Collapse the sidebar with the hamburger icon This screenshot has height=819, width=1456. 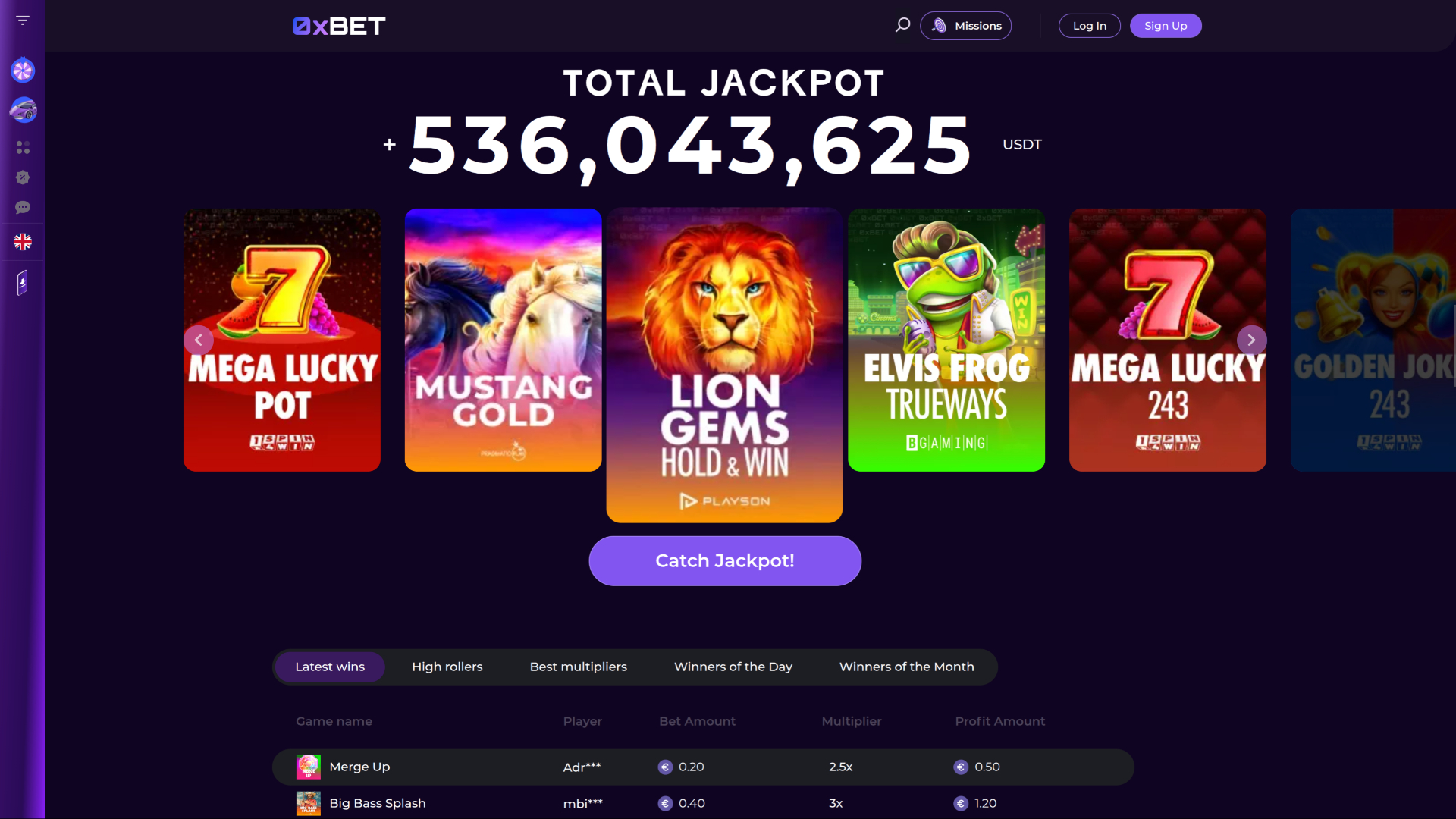[23, 20]
